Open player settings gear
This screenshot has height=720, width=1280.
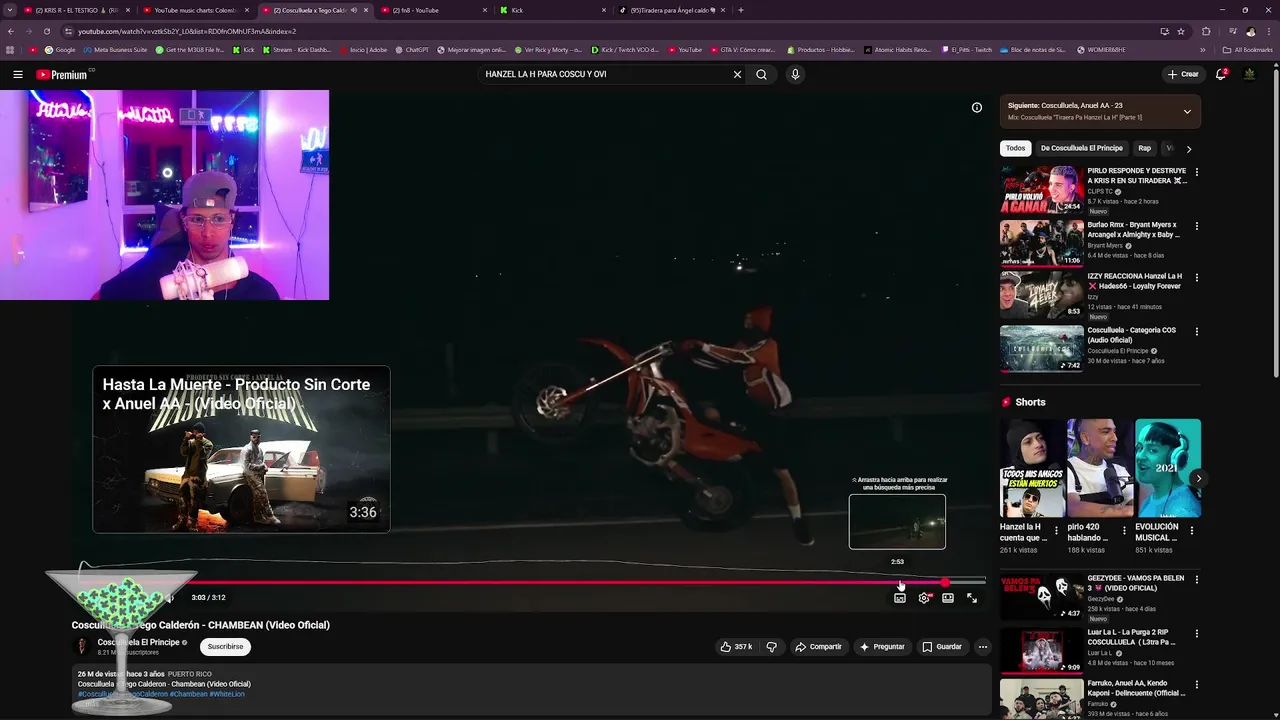point(924,598)
